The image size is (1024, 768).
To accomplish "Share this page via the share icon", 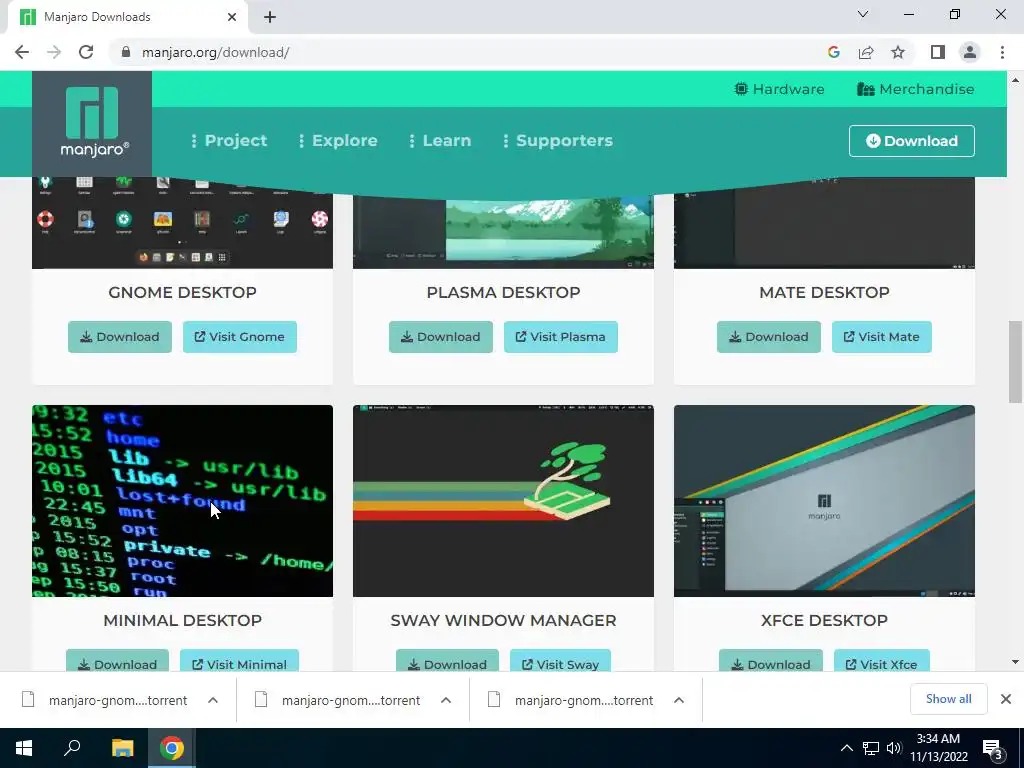I will click(x=866, y=52).
